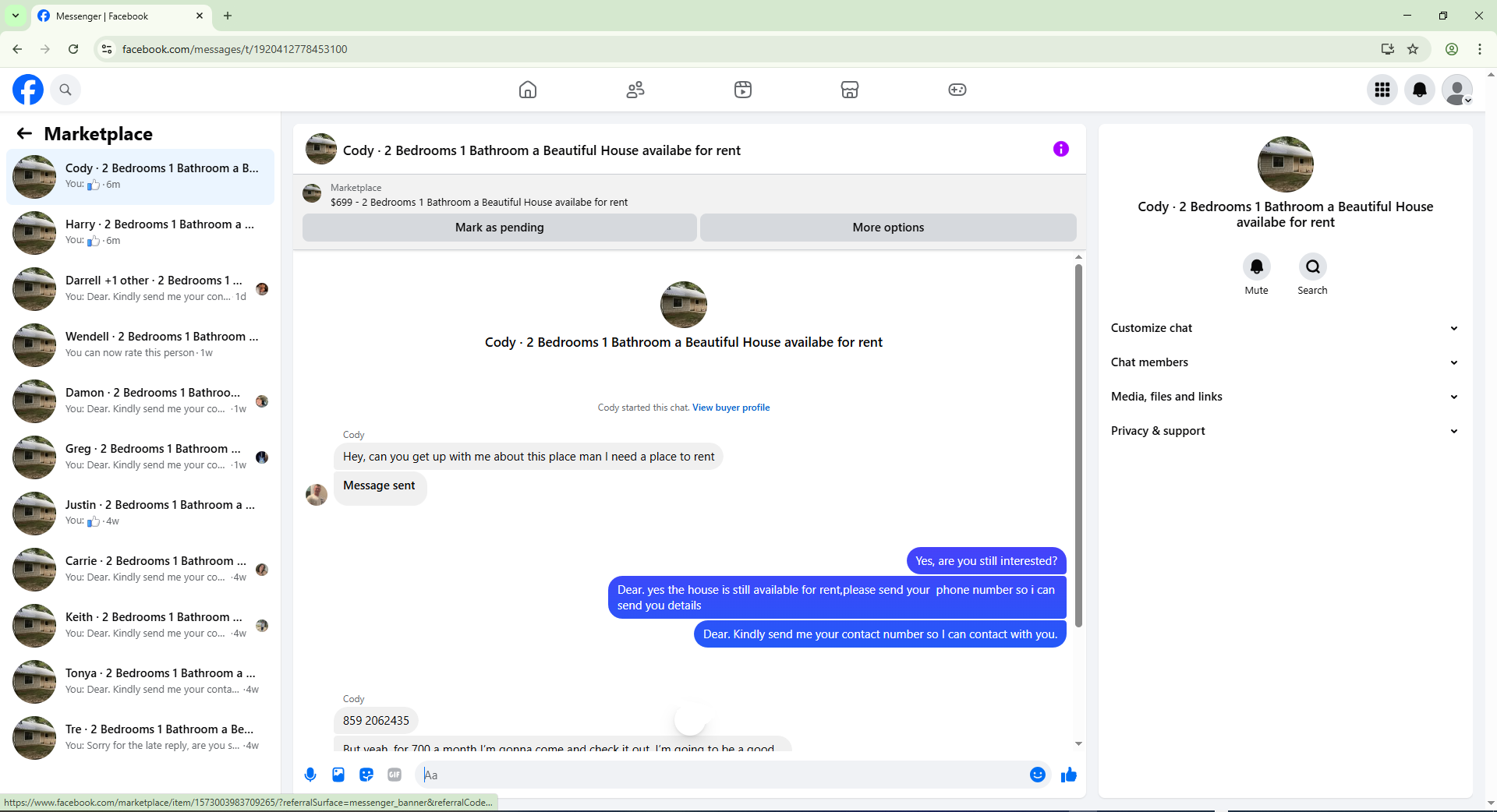Screen dimensions: 1497x812
Task: Install app icon in address bar
Action: point(1388,49)
